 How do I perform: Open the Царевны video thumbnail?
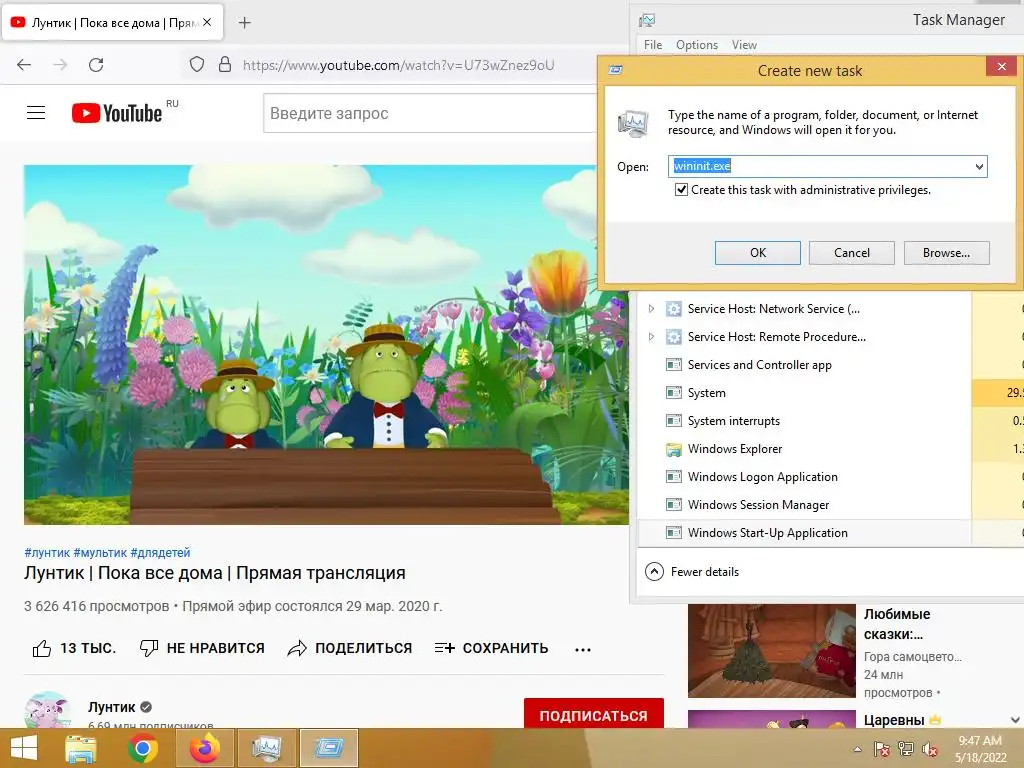772,719
